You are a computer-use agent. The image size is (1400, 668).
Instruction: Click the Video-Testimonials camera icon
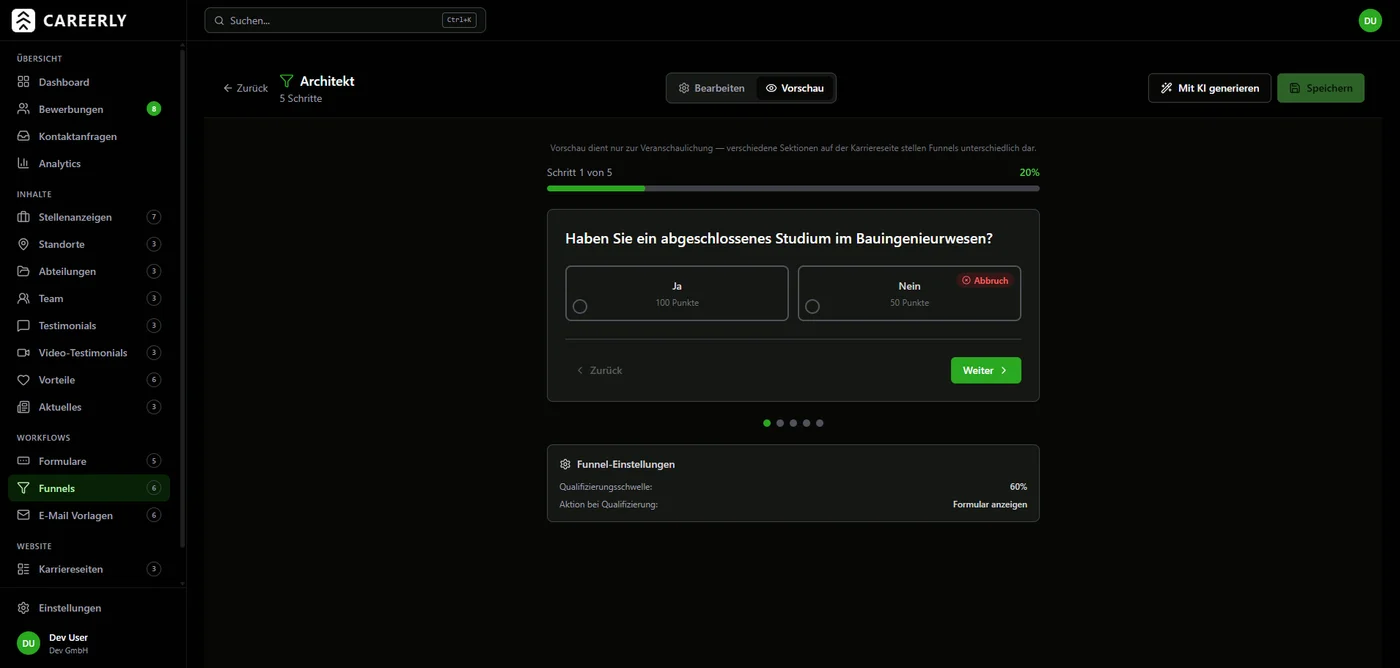pyautogui.click(x=23, y=352)
